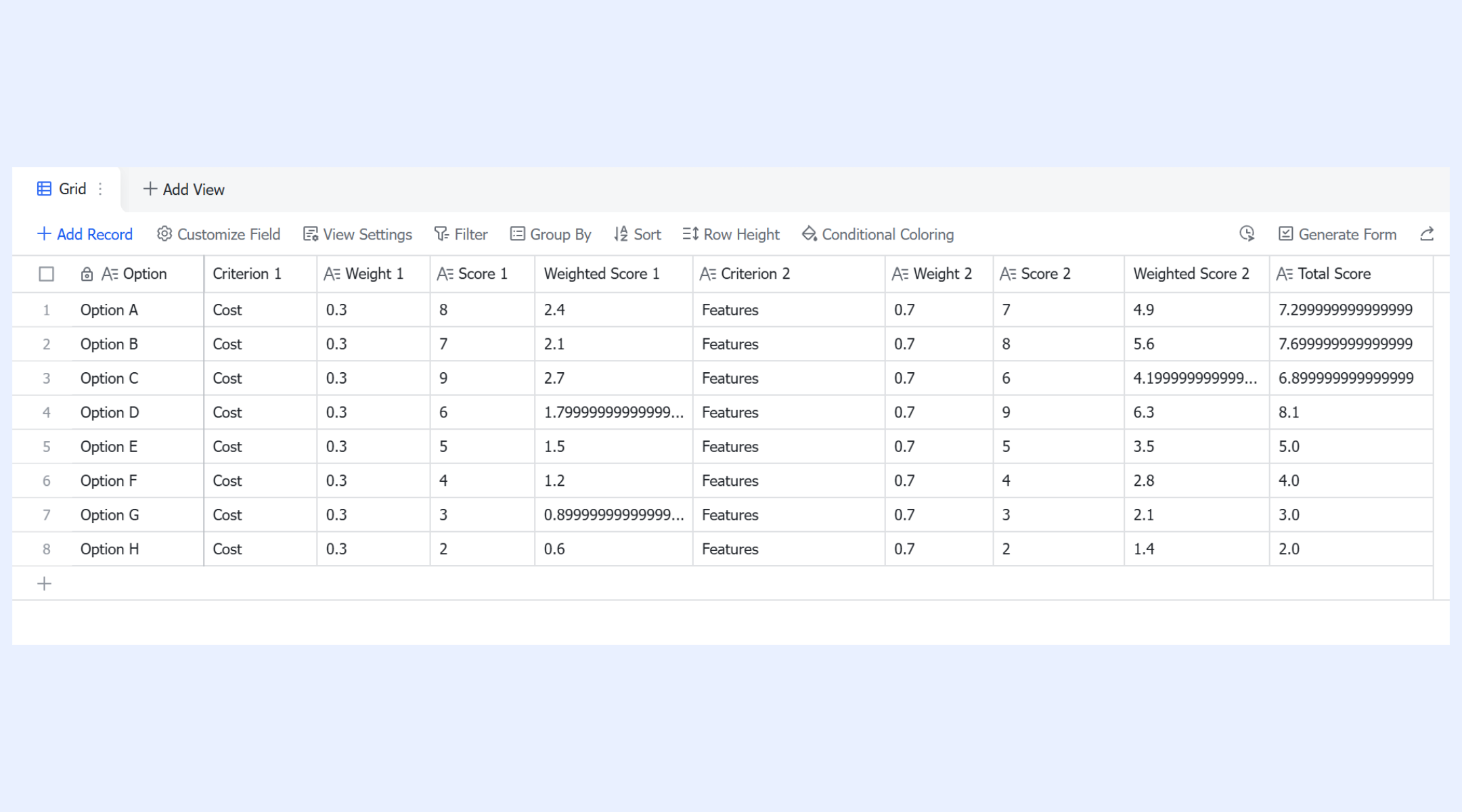Click the text type icon of Total Score column
This screenshot has width=1462, height=812.
(1285, 274)
